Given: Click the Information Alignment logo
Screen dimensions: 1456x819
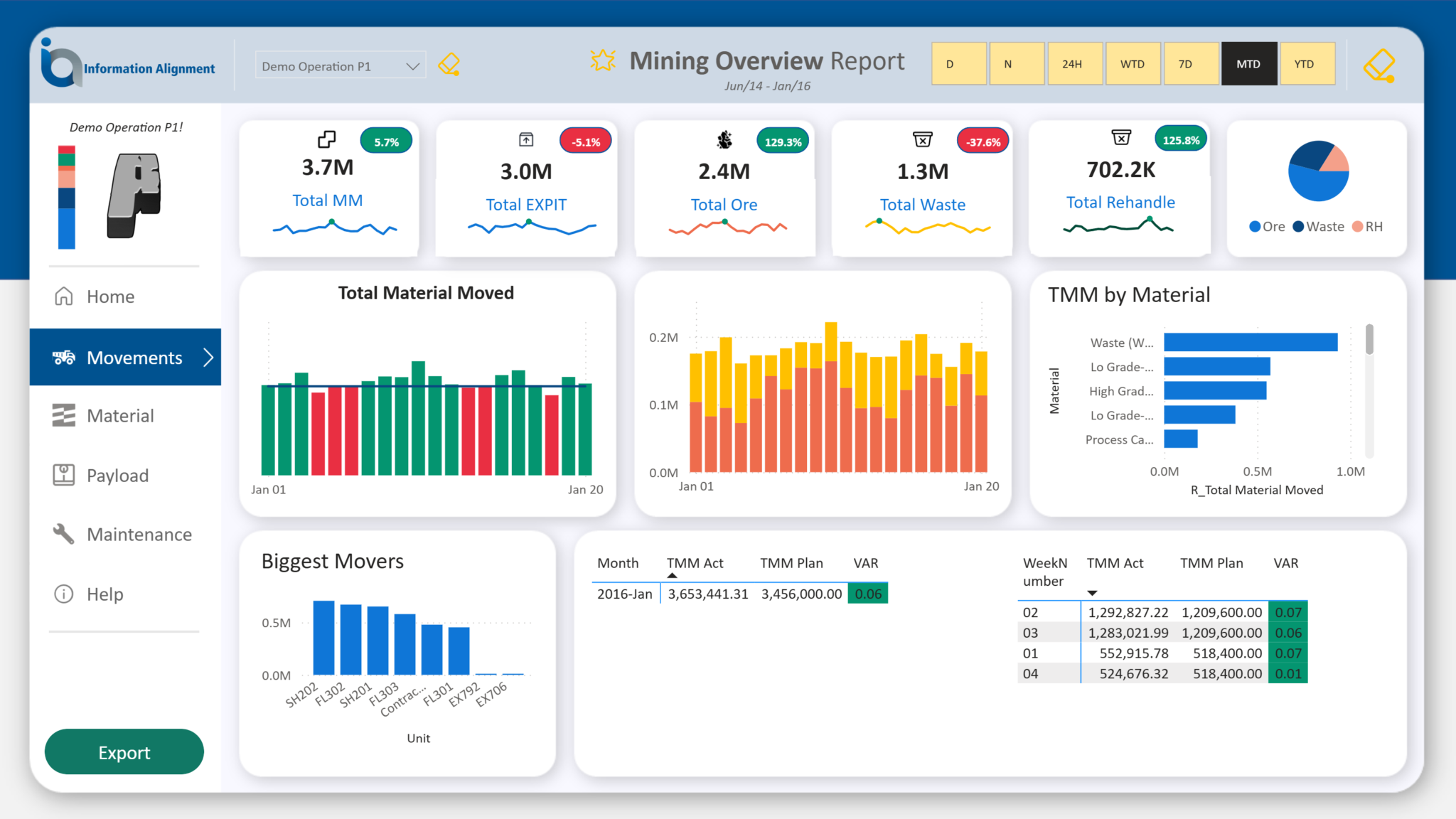Looking at the screenshot, I should click(x=129, y=64).
